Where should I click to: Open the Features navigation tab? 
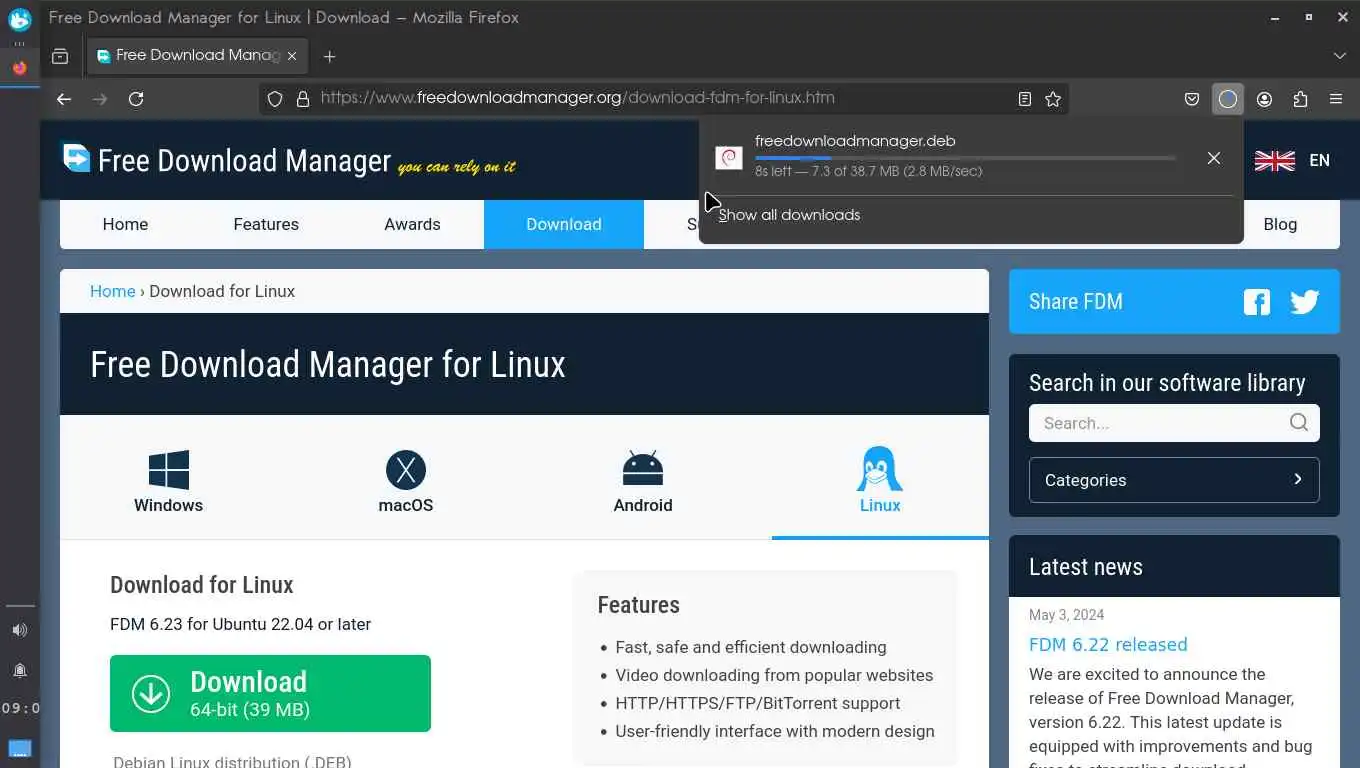[x=266, y=224]
